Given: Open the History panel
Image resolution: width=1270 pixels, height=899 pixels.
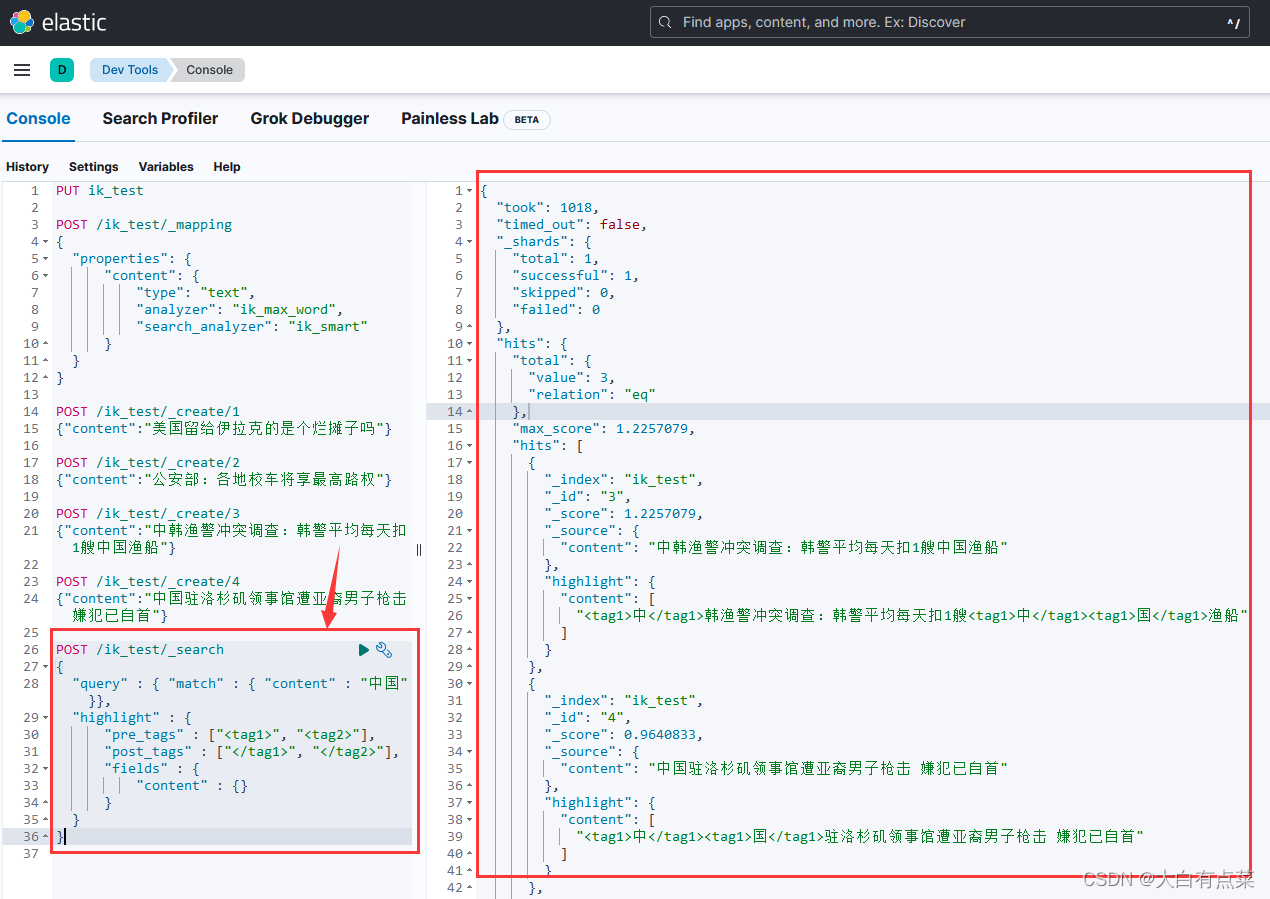Looking at the screenshot, I should [27, 166].
